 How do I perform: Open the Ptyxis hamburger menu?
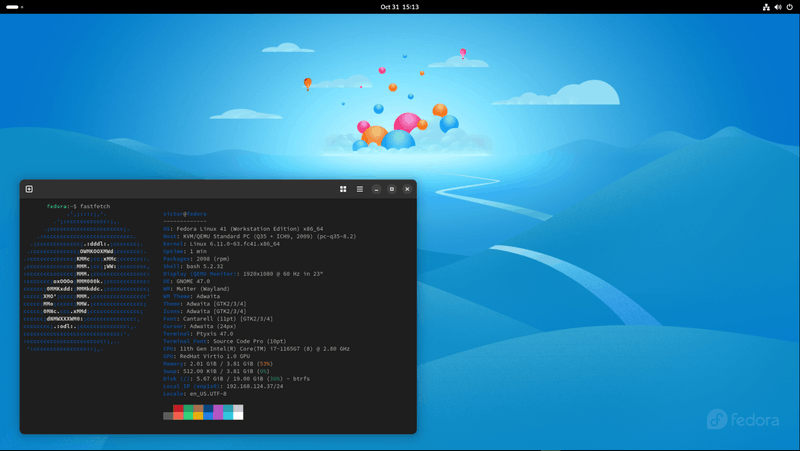360,189
